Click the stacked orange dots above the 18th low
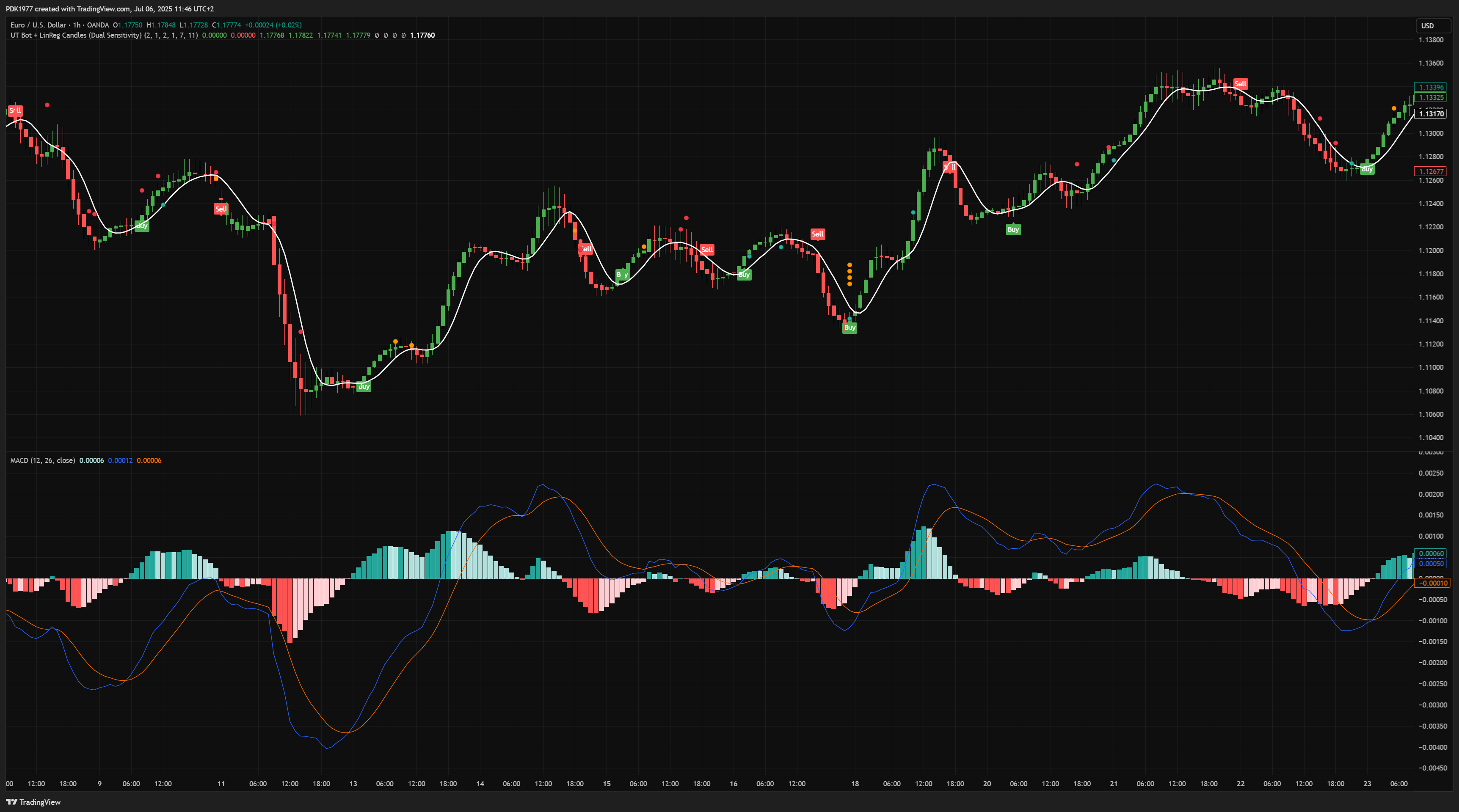 [849, 274]
